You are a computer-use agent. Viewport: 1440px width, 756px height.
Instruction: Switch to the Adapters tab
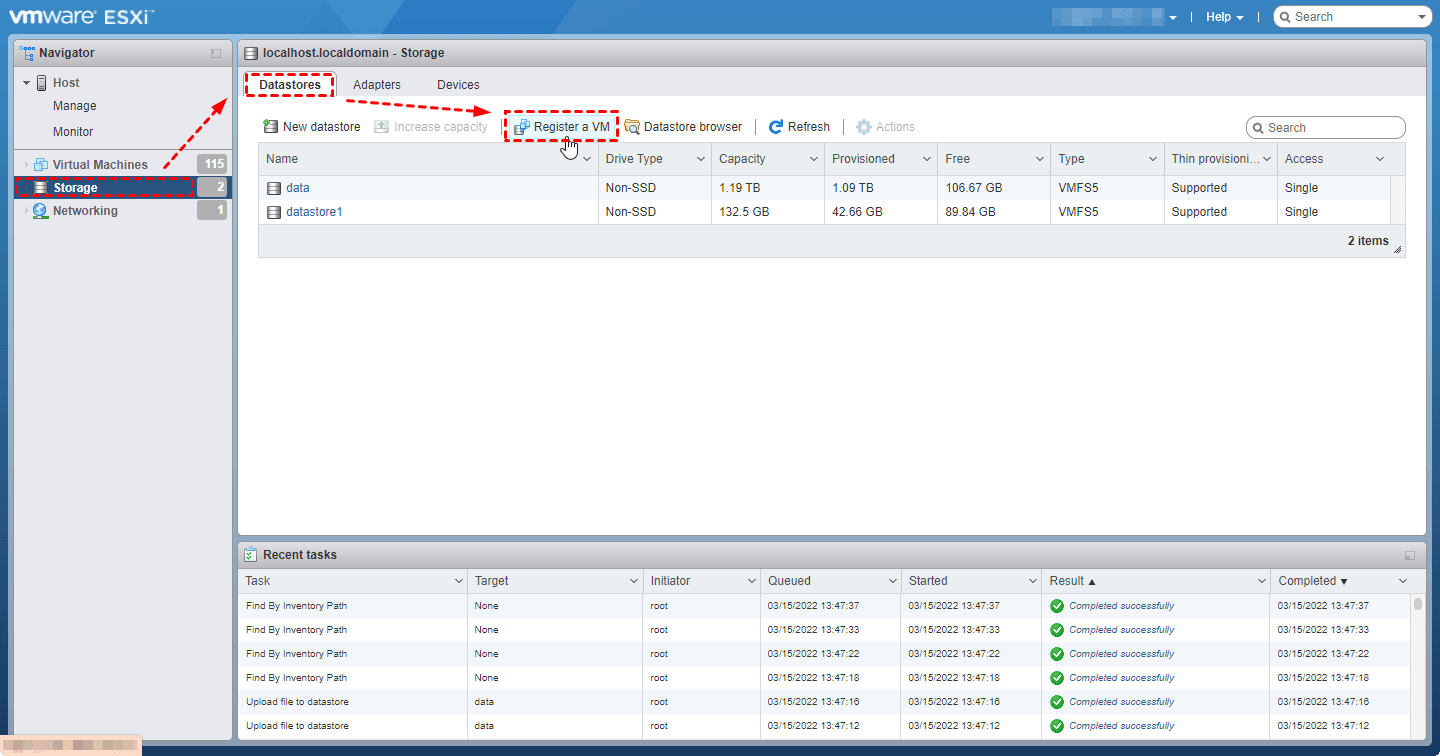click(x=377, y=85)
